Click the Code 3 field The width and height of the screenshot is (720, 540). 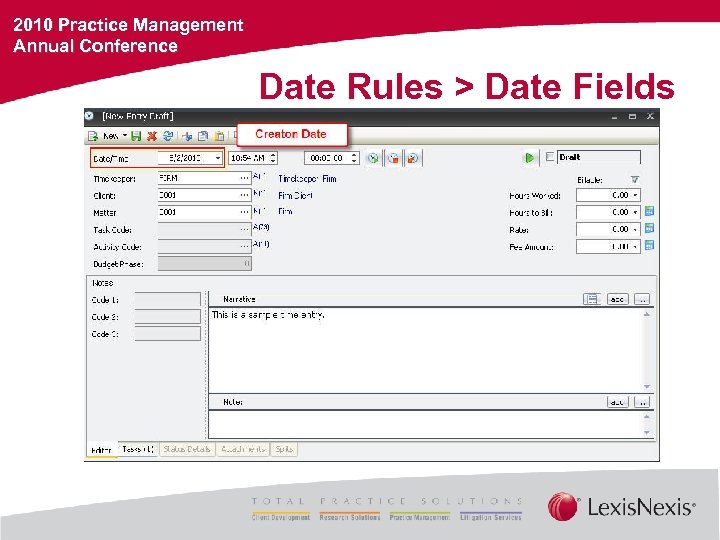pyautogui.click(x=168, y=334)
